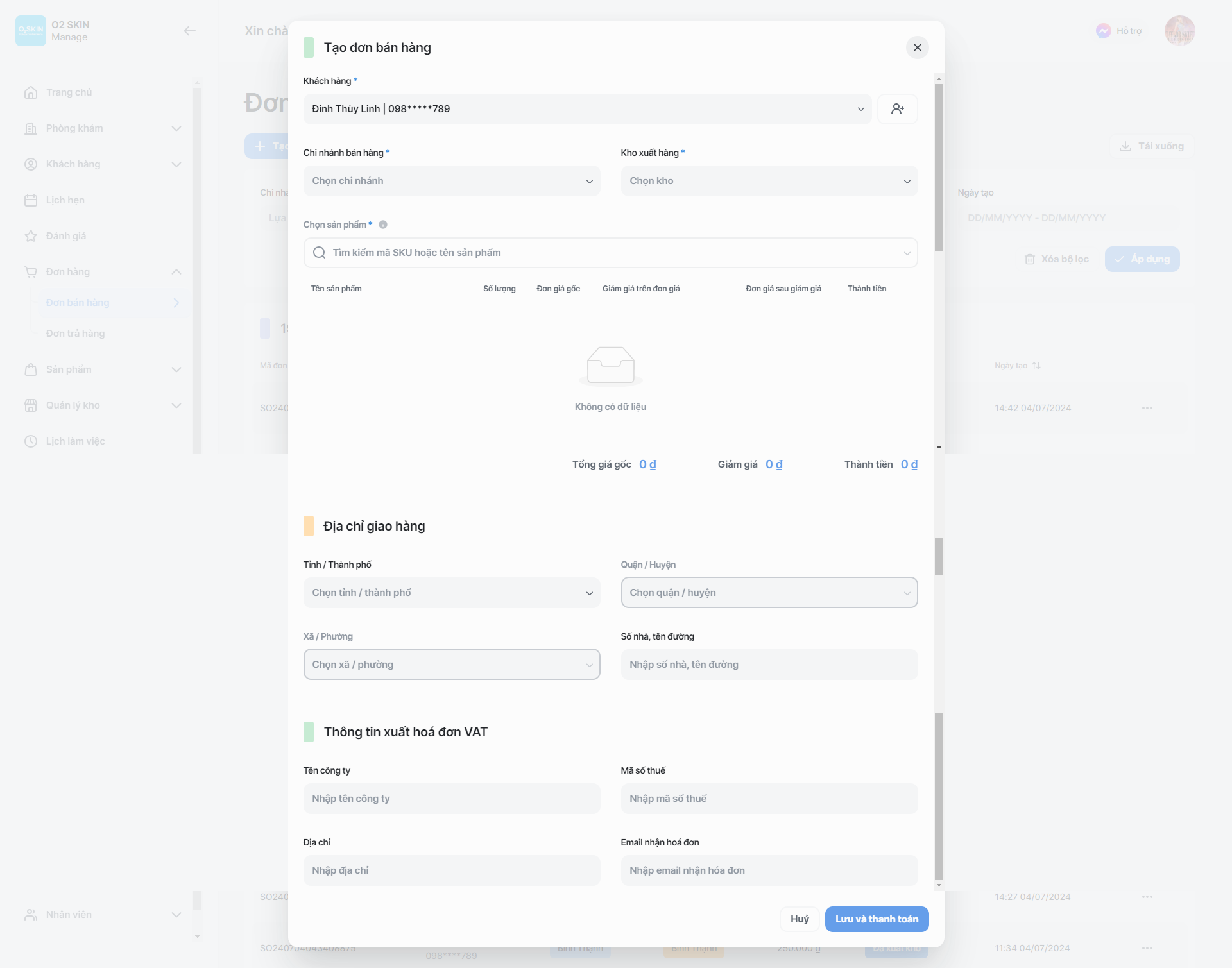1232x968 pixels.
Task: Click the Huỷ button
Action: (x=799, y=919)
